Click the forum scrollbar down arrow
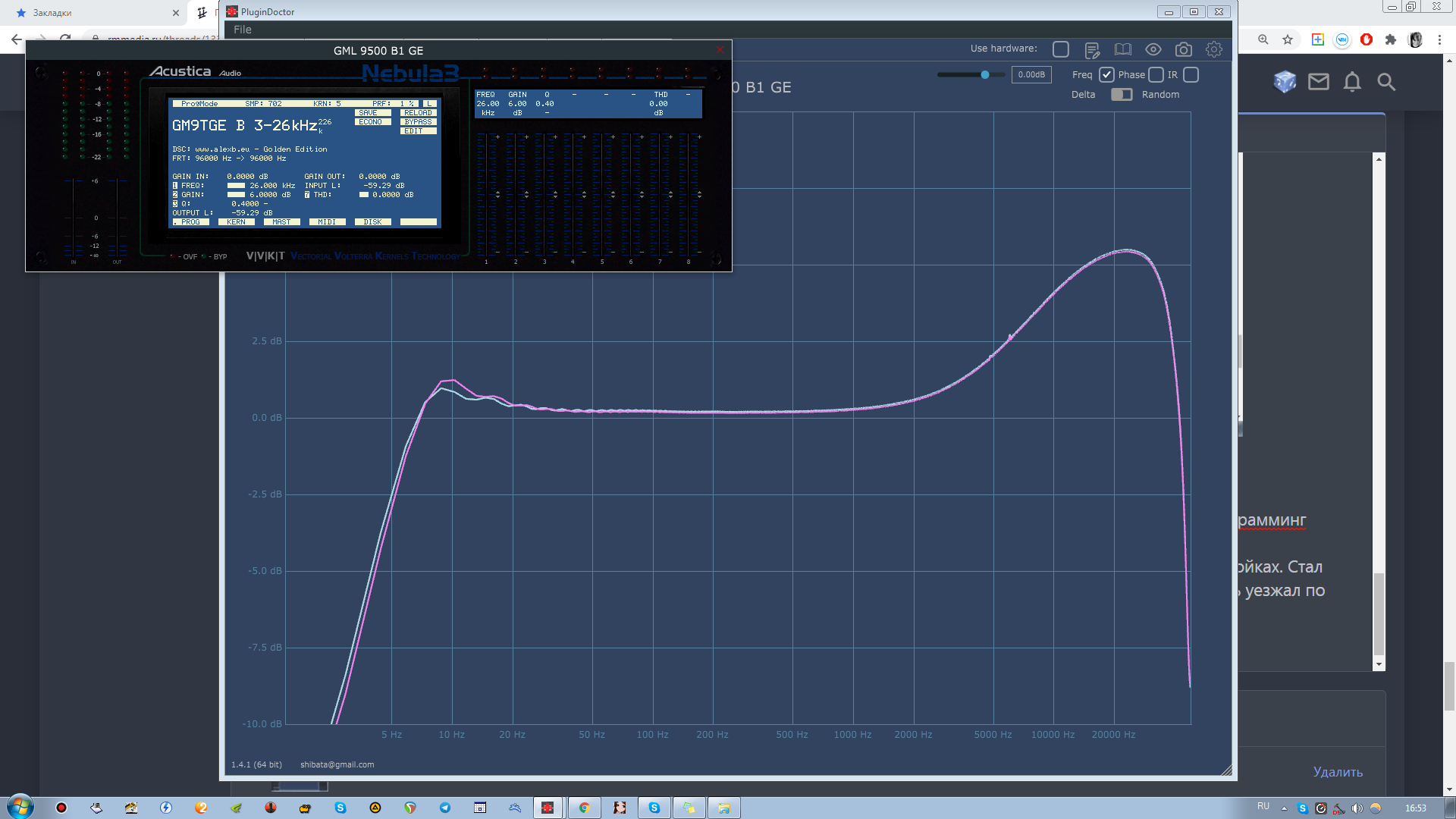 pyautogui.click(x=1379, y=664)
